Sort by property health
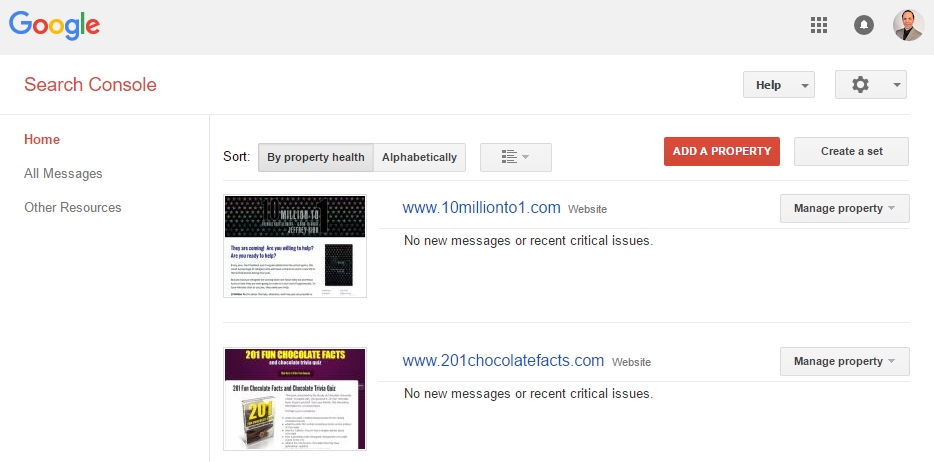The width and height of the screenshot is (934, 462). pyautogui.click(x=316, y=157)
